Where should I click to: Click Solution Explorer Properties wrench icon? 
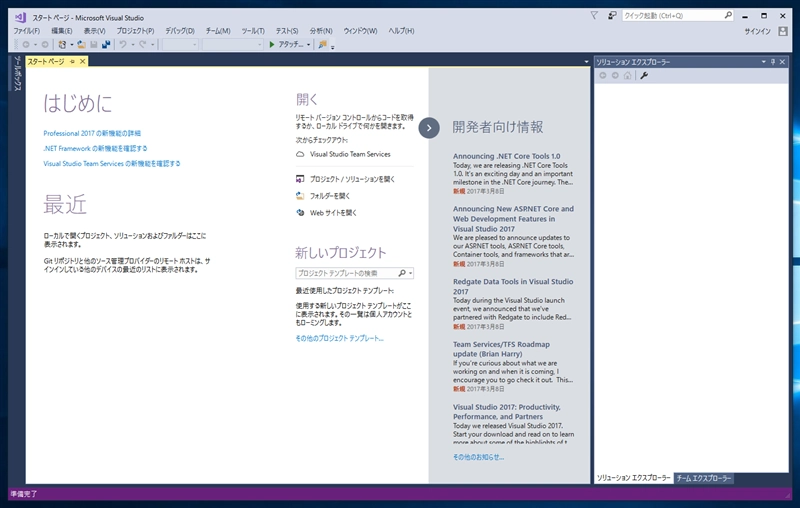coord(644,75)
